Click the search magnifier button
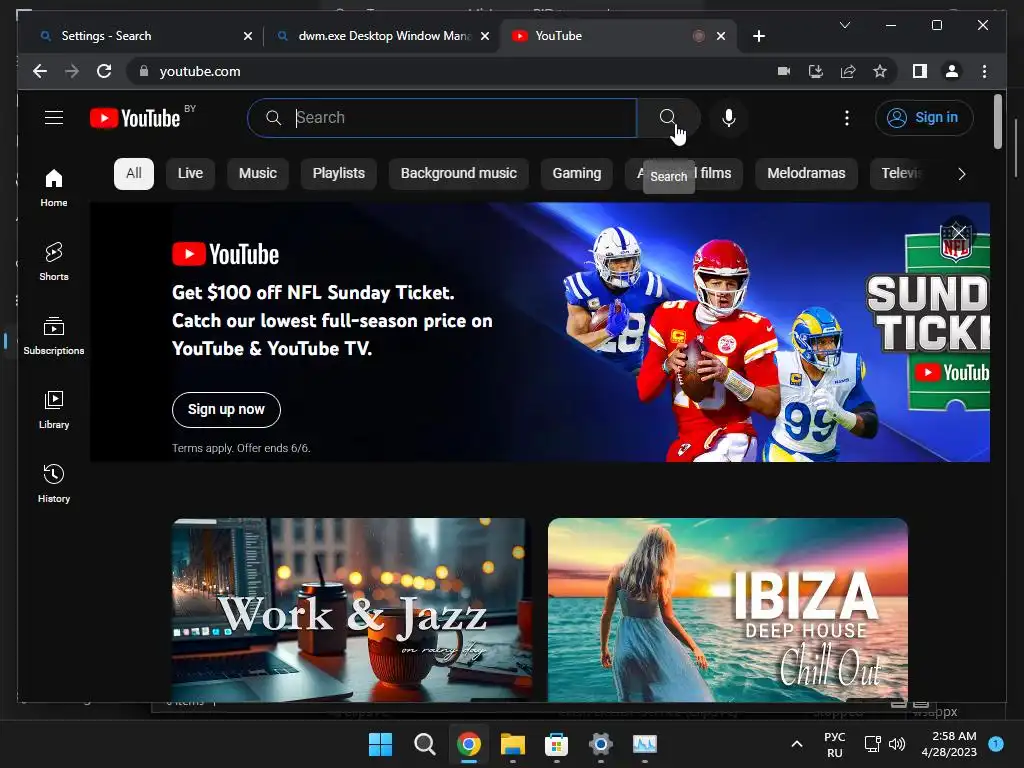 (667, 118)
